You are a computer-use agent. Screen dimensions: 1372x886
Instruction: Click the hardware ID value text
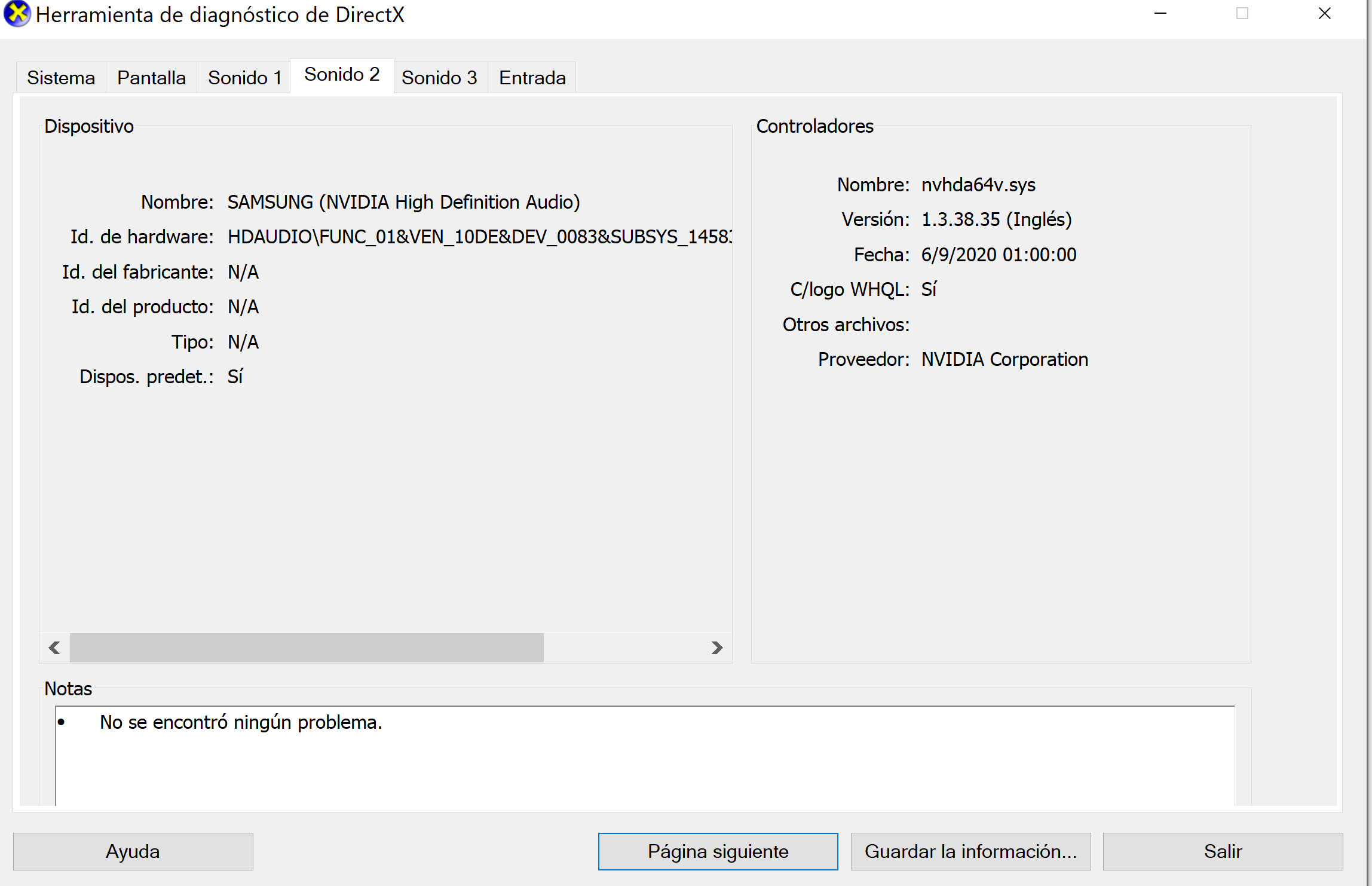[x=478, y=237]
